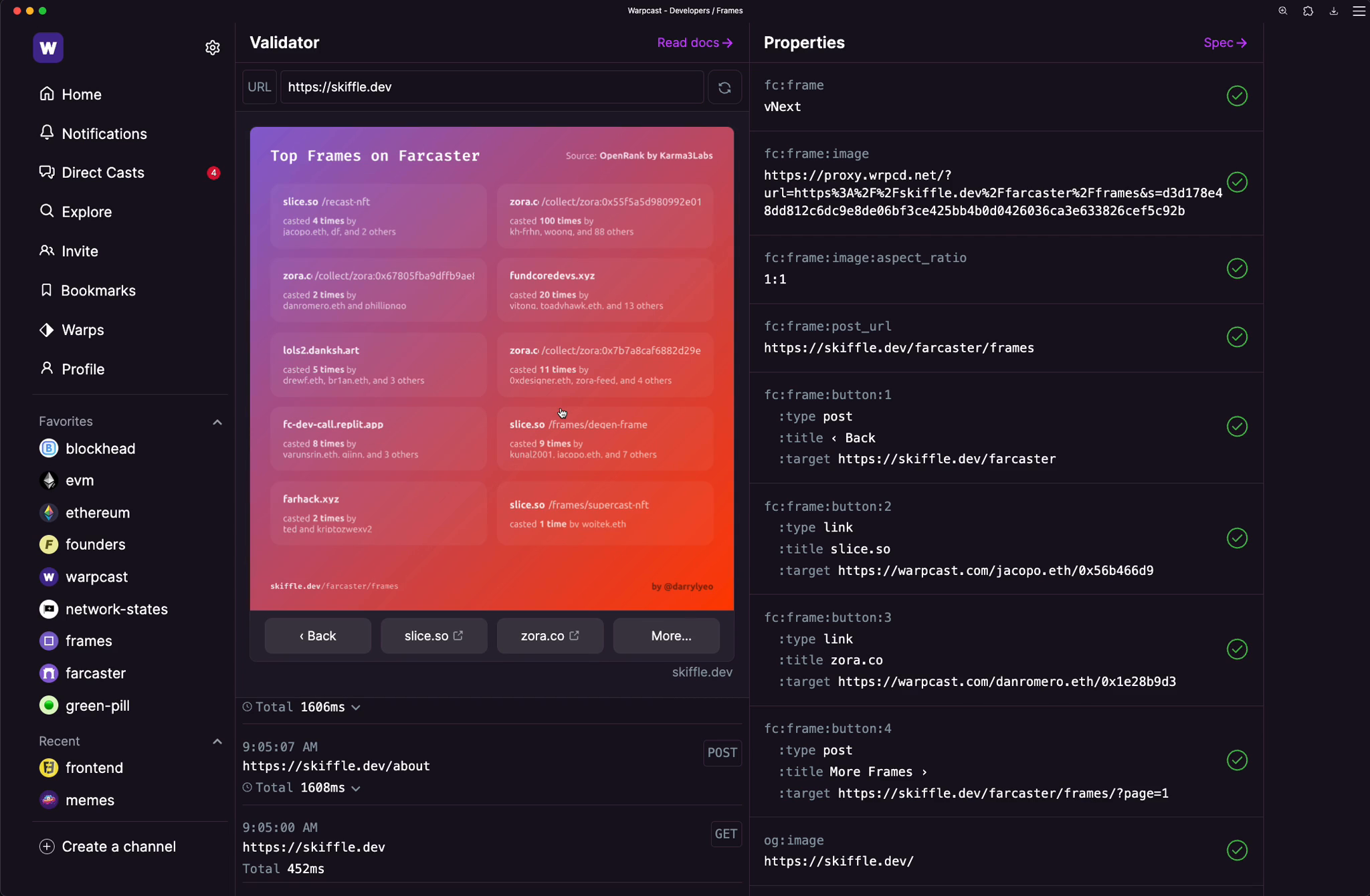The image size is (1370, 896).
Task: Click the POST request badge
Action: (722, 753)
